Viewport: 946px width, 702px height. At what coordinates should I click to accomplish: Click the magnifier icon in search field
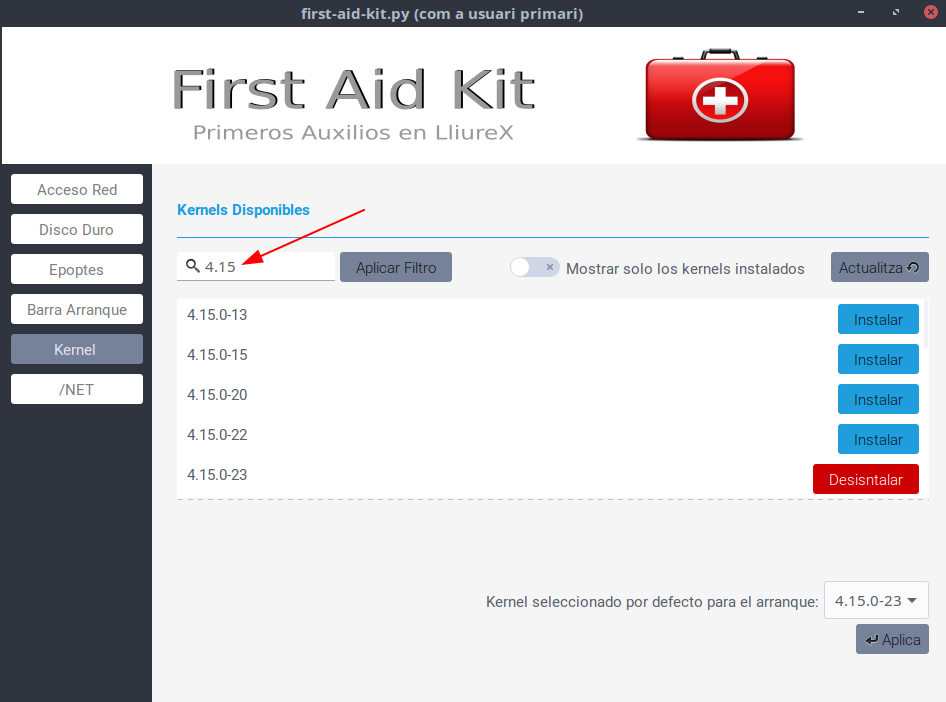click(193, 266)
